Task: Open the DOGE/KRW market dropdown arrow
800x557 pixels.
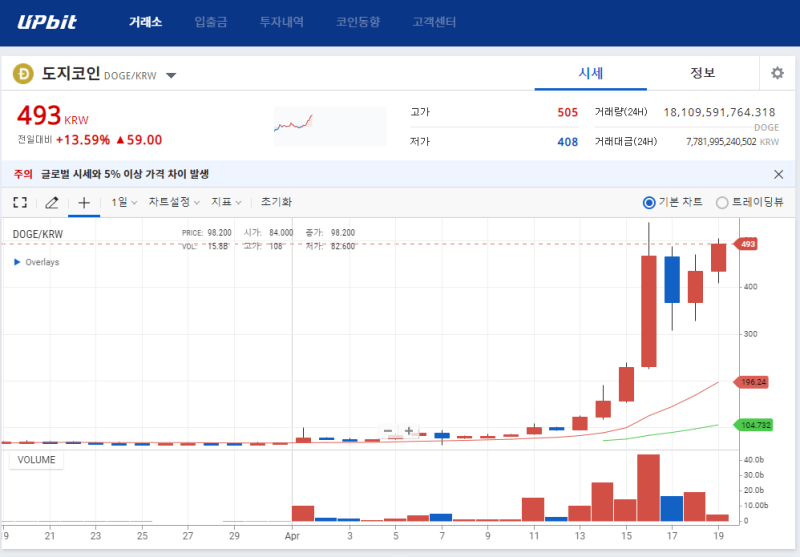Action: [x=171, y=75]
